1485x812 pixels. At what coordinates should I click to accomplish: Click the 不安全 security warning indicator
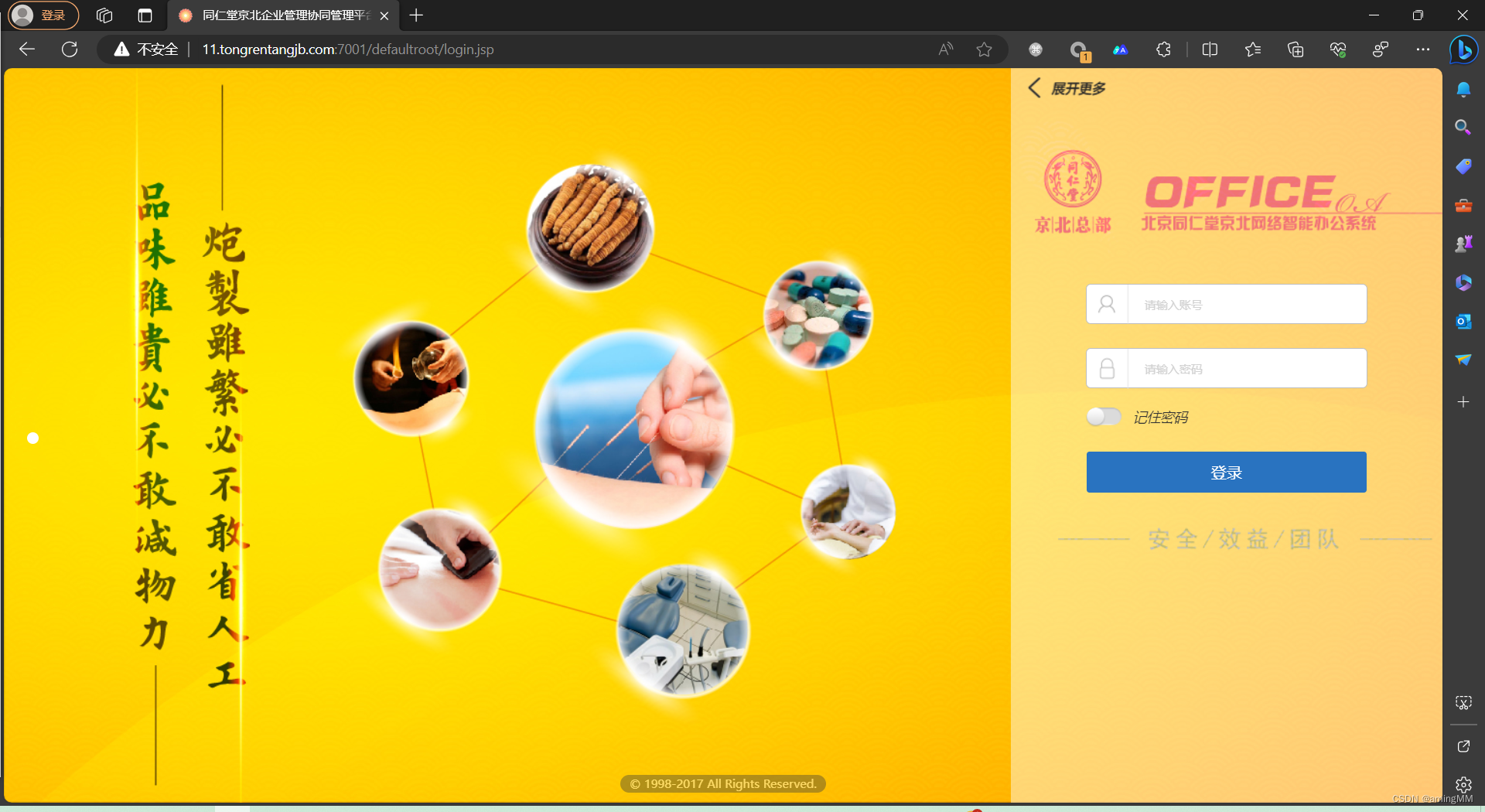pyautogui.click(x=146, y=49)
